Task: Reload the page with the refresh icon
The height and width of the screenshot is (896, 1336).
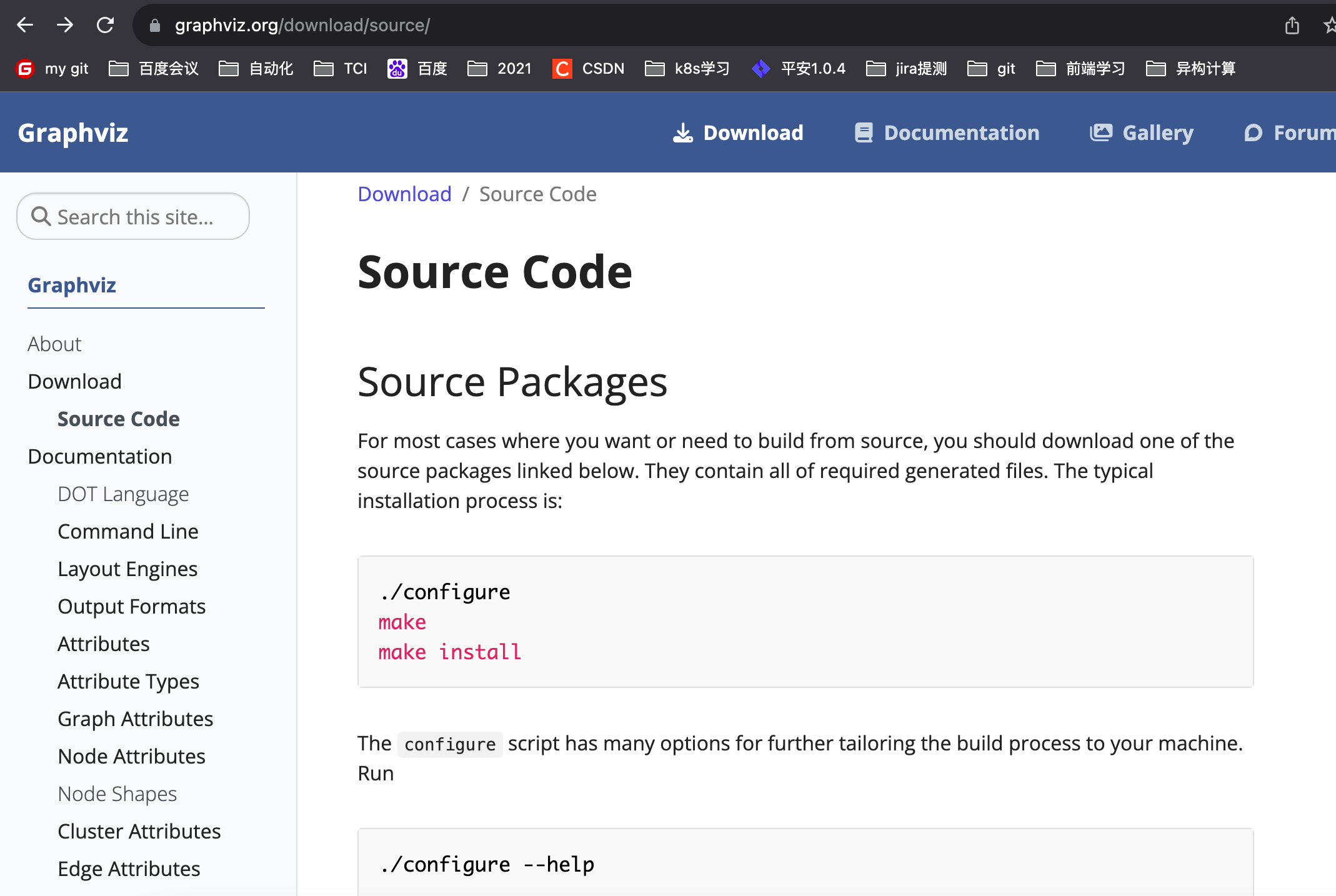Action: (105, 25)
